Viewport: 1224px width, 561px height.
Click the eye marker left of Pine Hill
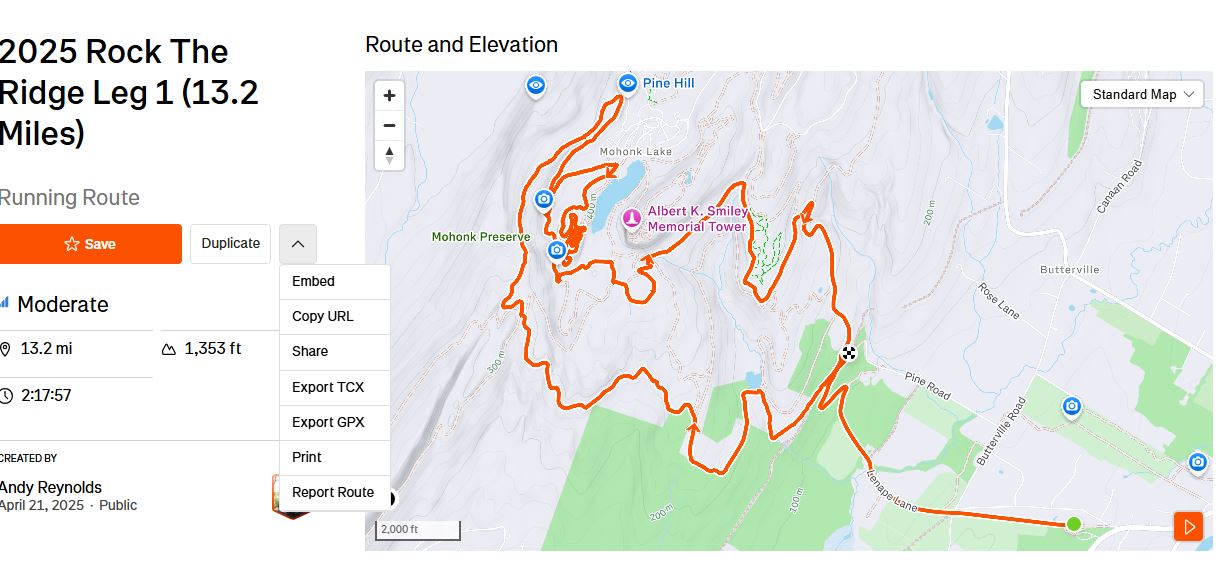pos(537,86)
